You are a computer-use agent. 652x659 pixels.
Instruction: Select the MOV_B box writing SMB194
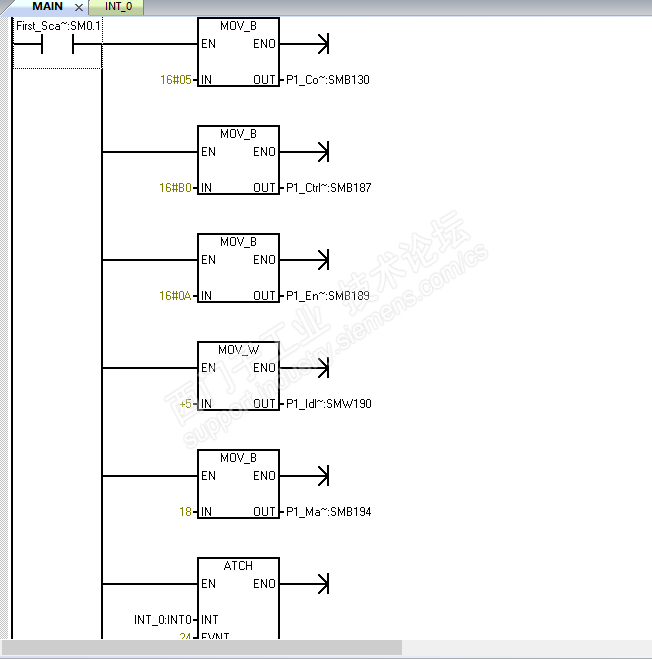238,484
